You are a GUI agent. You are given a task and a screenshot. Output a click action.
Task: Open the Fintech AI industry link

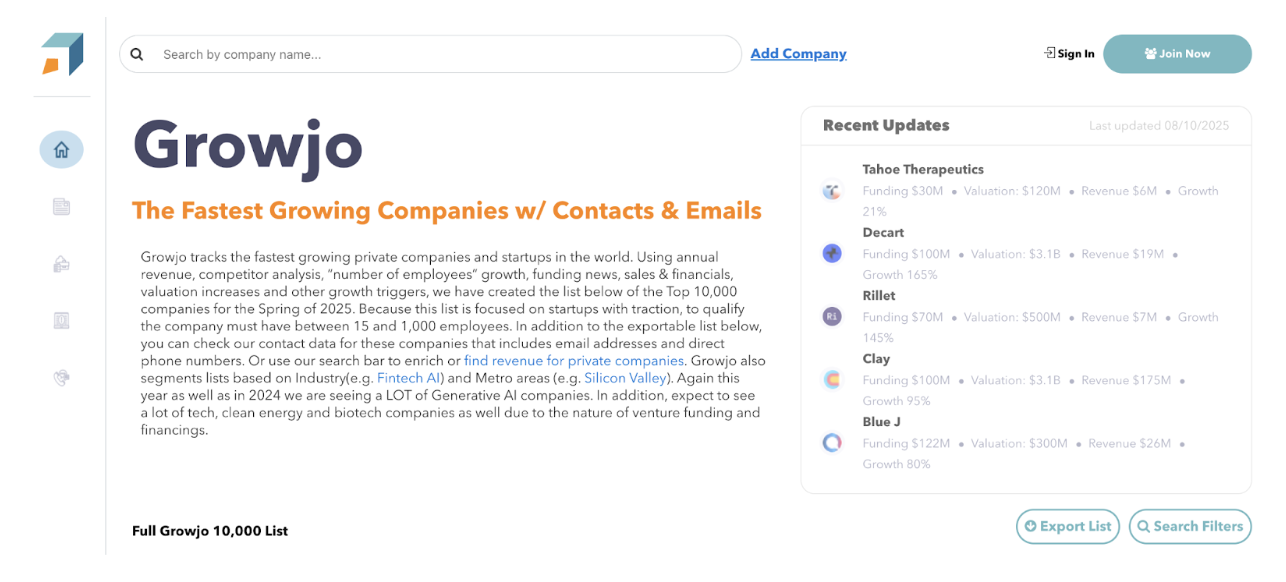pyautogui.click(x=410, y=379)
